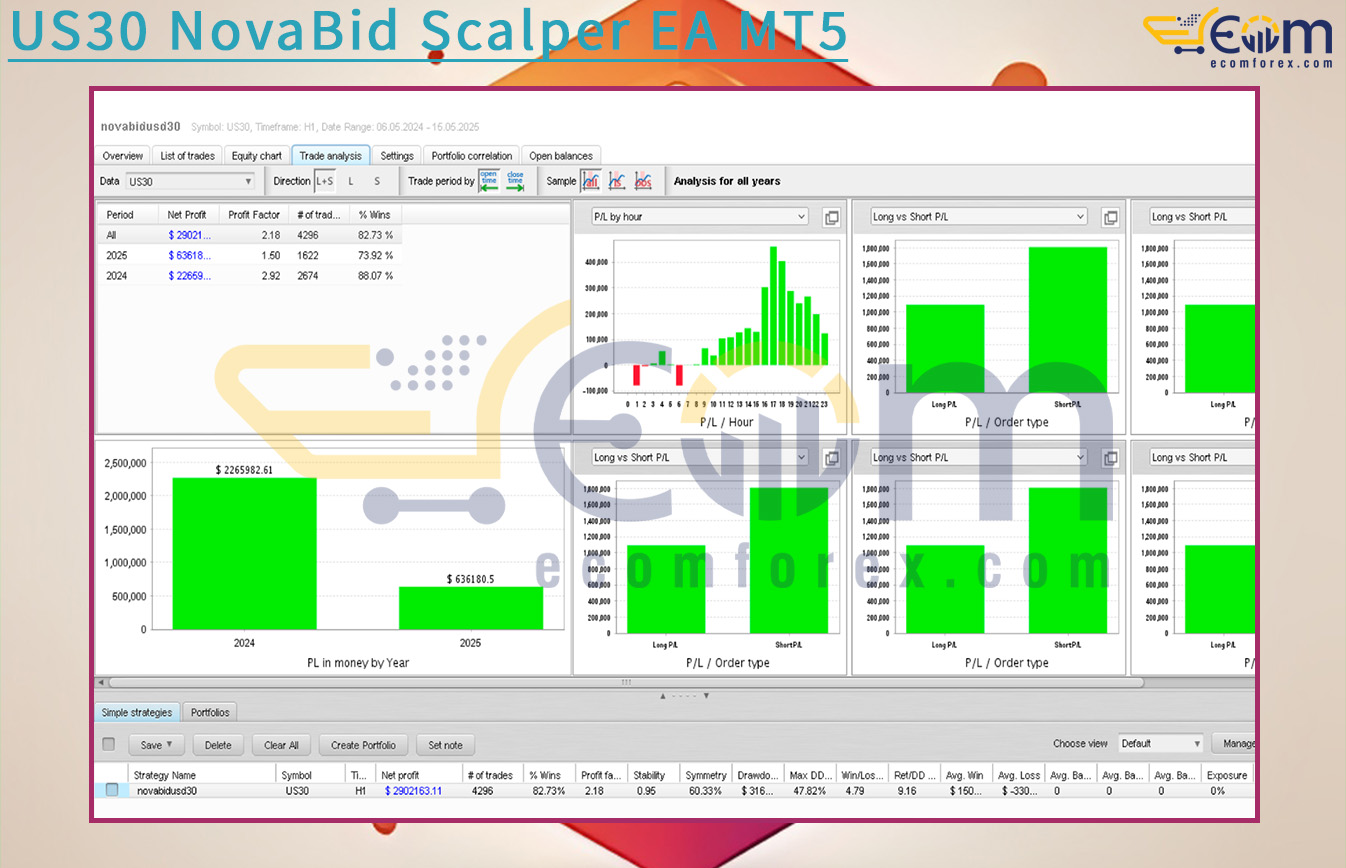Image resolution: width=1346 pixels, height=868 pixels.
Task: Click the Clear All button
Action: pyautogui.click(x=281, y=745)
